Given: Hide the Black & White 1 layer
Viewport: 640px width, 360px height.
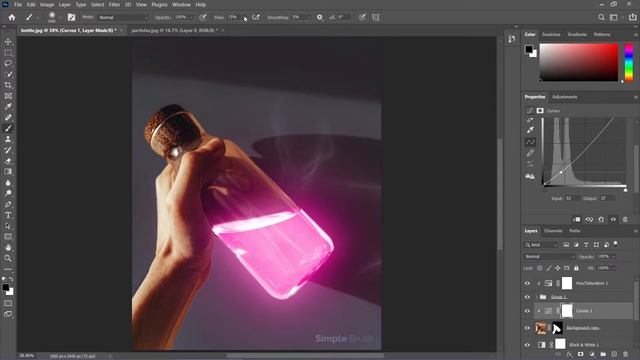Looking at the screenshot, I should pos(527,345).
